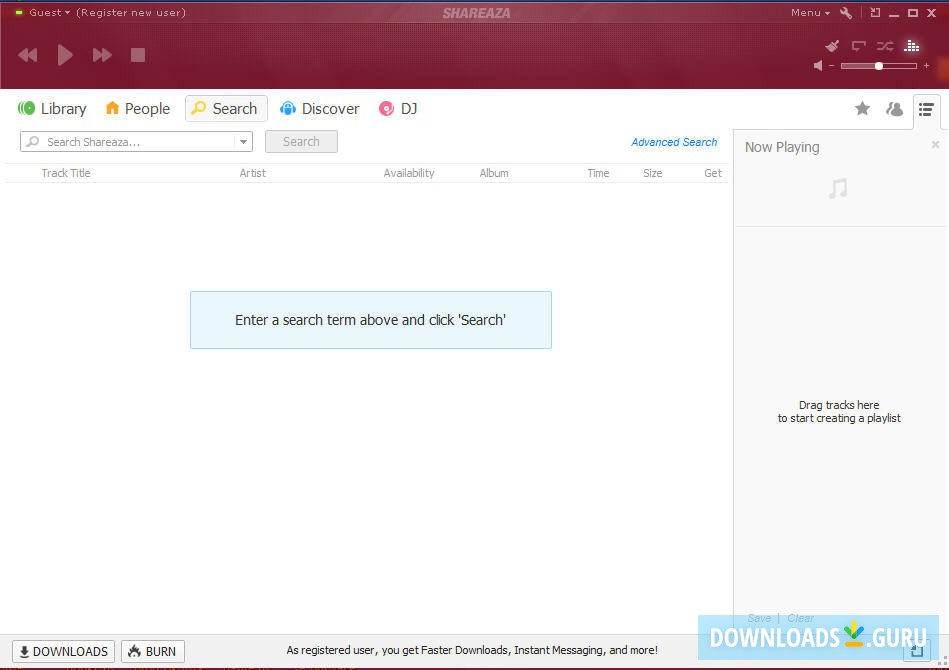
Task: Sort results by Album column
Action: pyautogui.click(x=494, y=173)
